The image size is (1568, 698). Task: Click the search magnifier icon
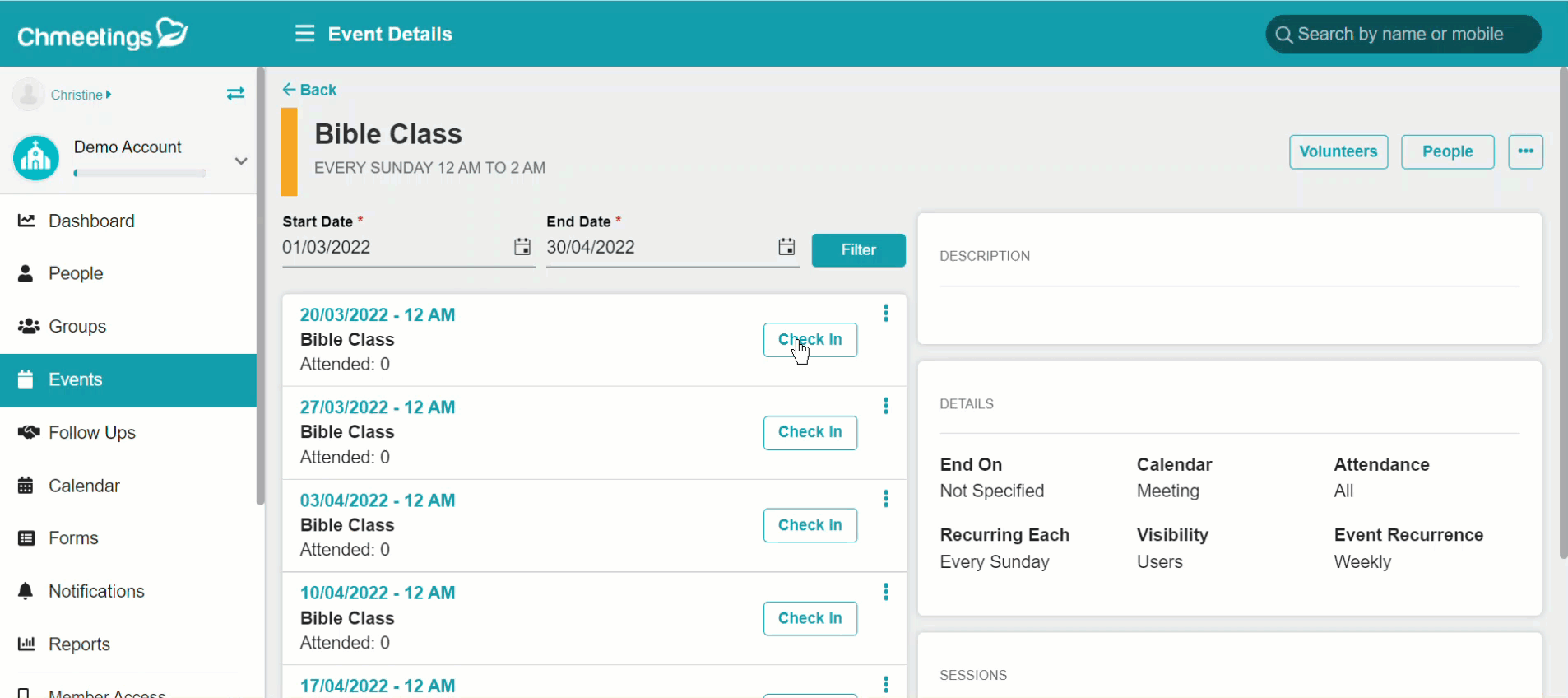(1283, 35)
